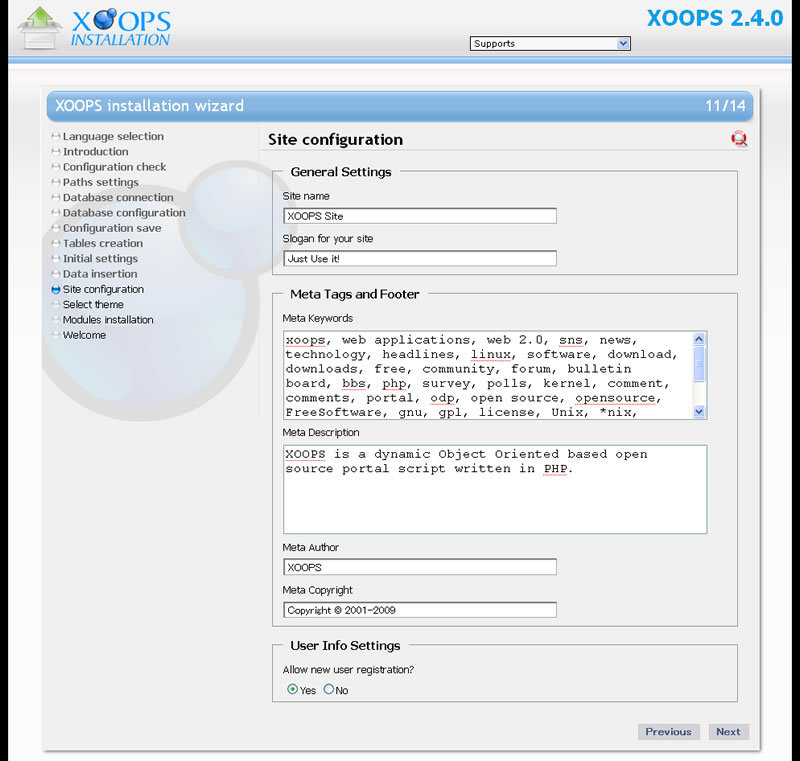Click the Meta Tags and Footer legend

355,294
